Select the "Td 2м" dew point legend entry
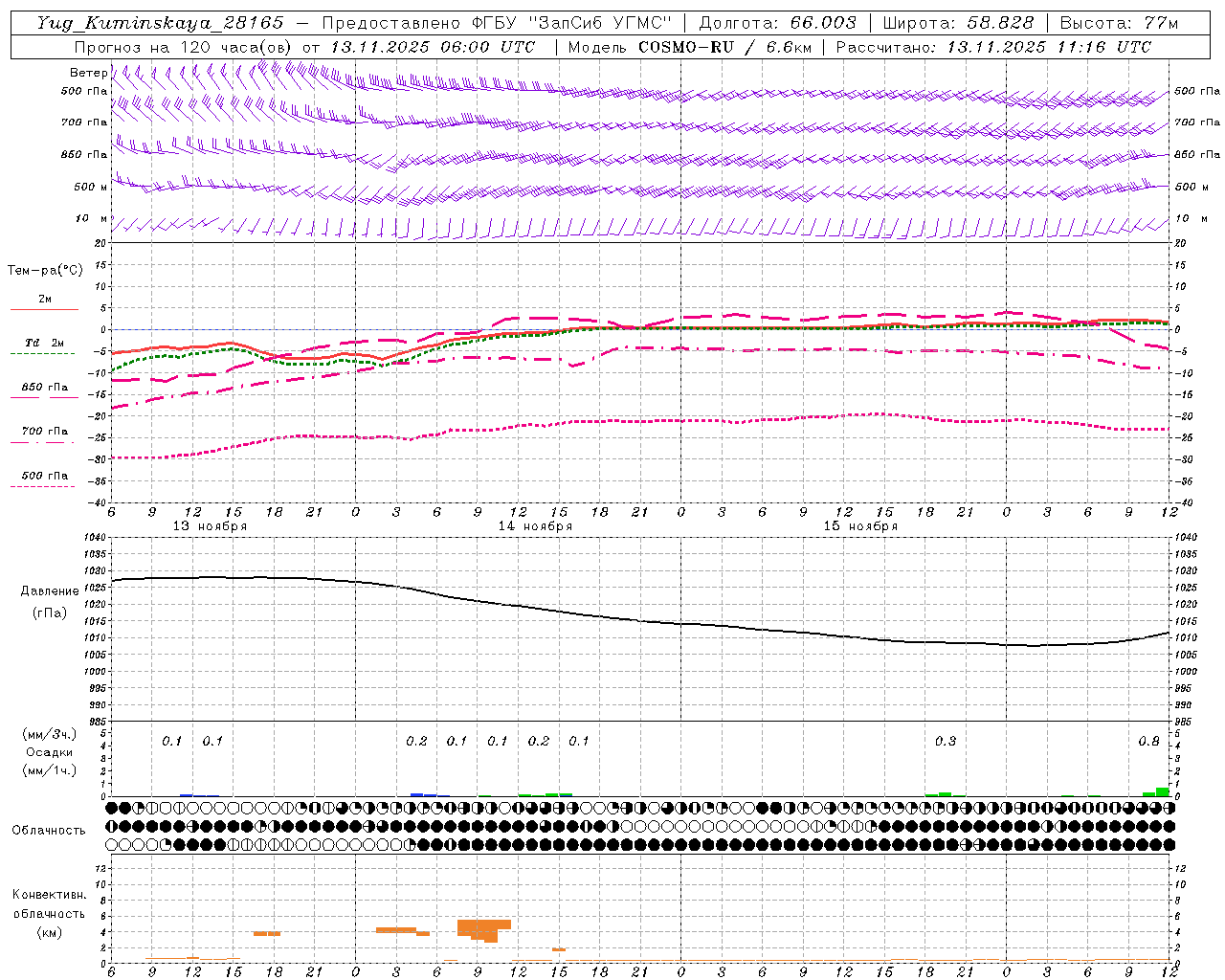The height and width of the screenshot is (980, 1225). tap(44, 343)
